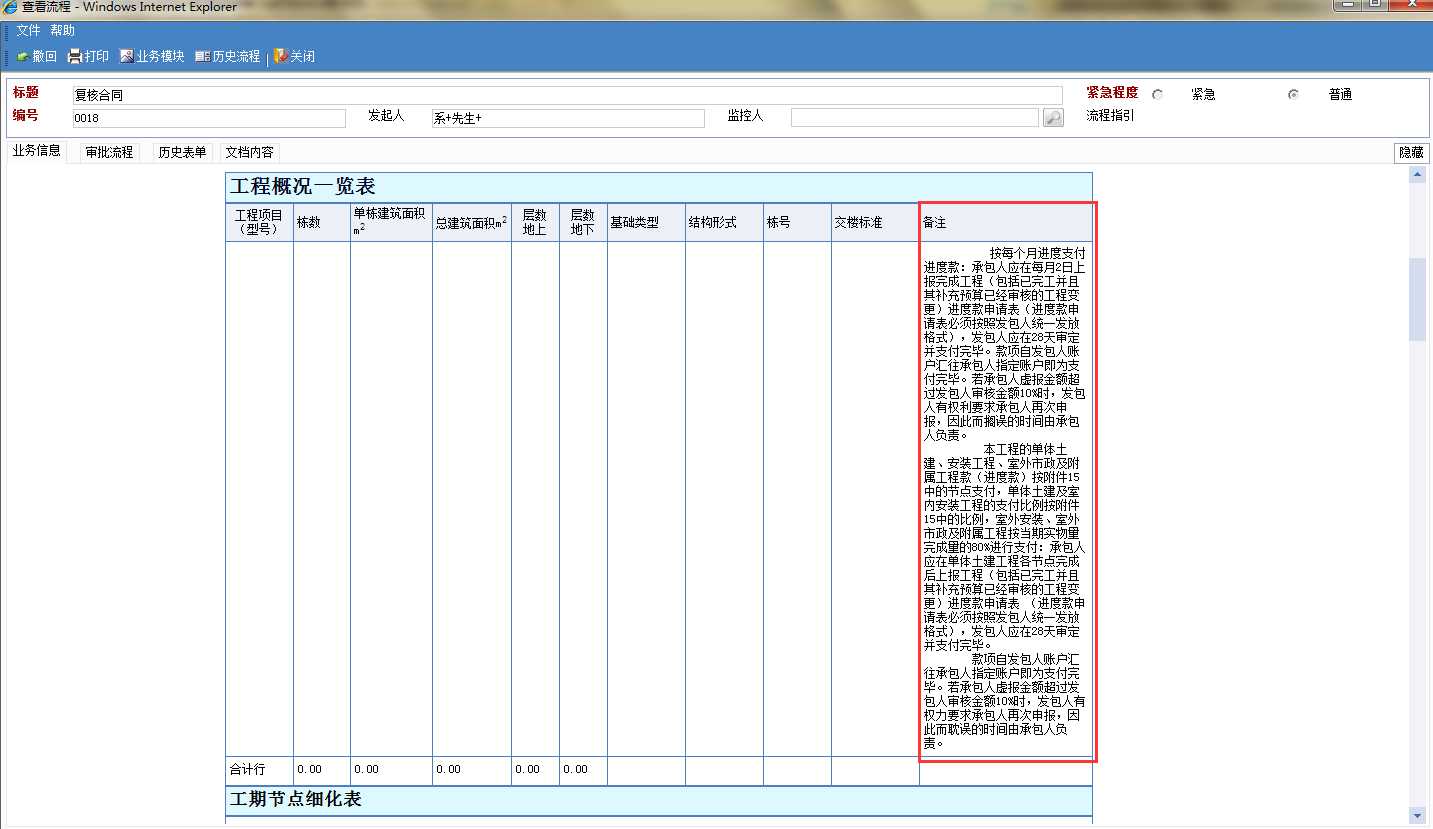
Task: Click the 总建筑面积 column header
Action: point(471,222)
